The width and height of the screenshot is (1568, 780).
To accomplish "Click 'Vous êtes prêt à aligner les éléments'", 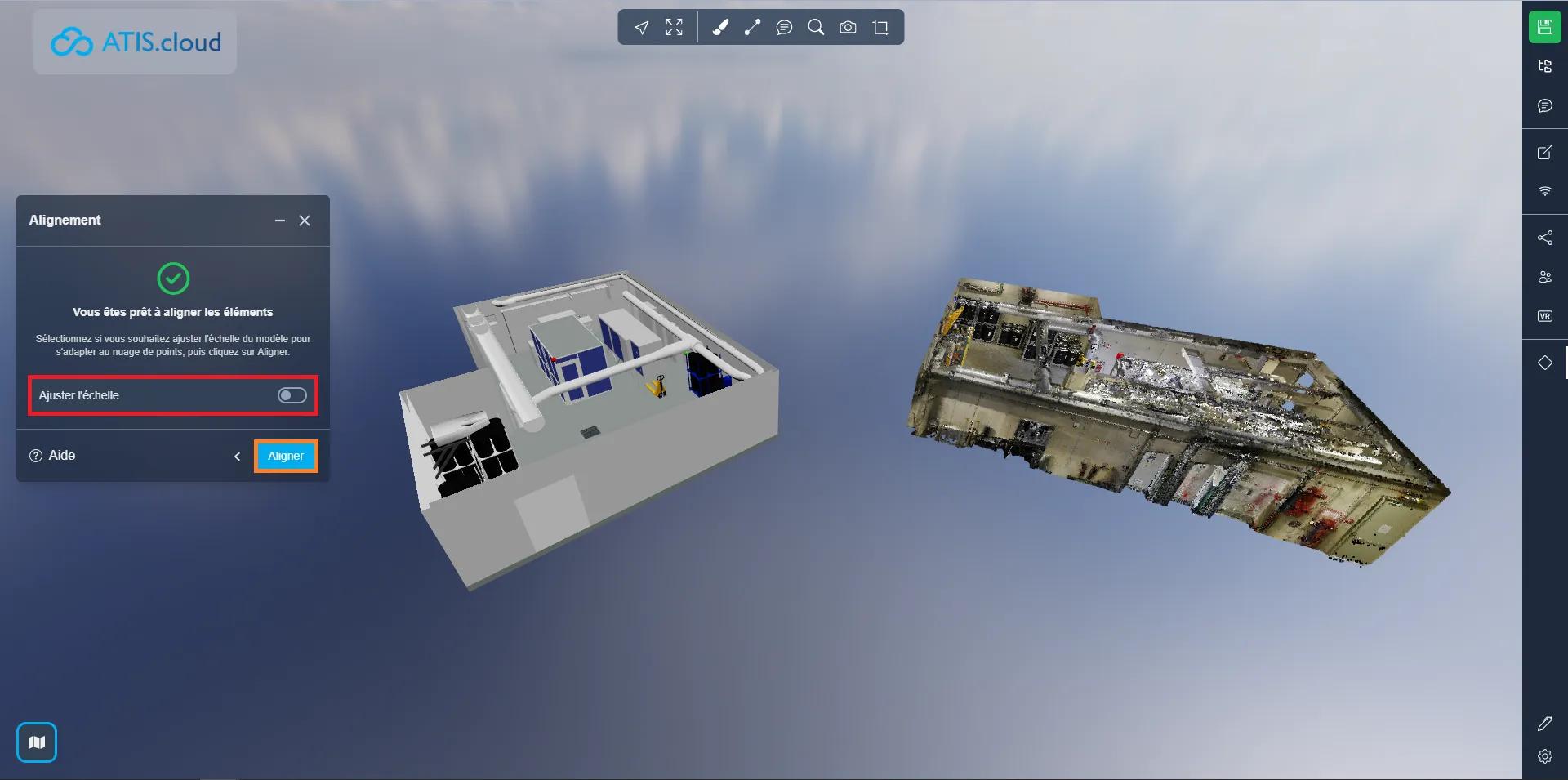I will [173, 312].
